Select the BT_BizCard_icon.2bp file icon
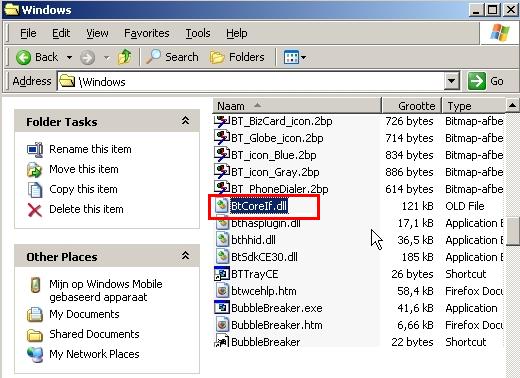 point(222,121)
